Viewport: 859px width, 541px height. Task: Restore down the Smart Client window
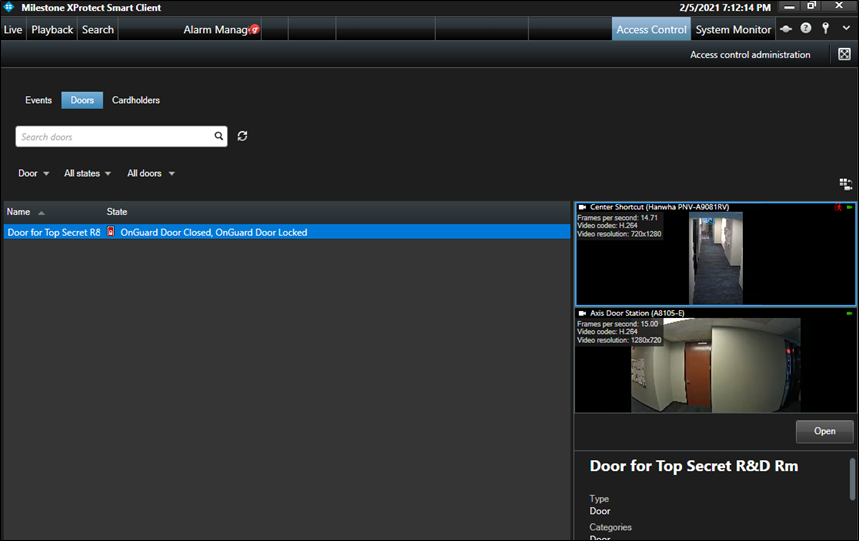point(812,6)
